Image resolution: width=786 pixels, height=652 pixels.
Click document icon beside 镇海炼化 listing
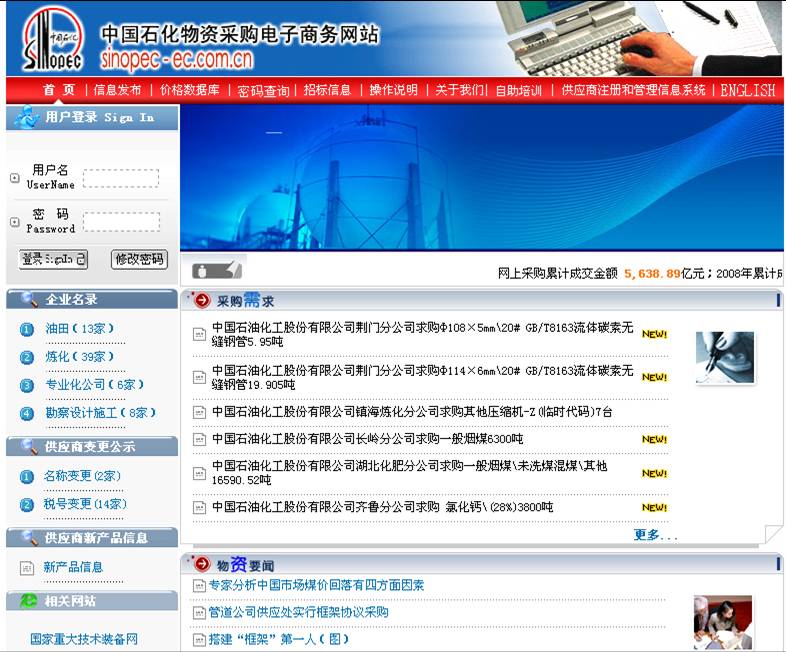(x=200, y=412)
